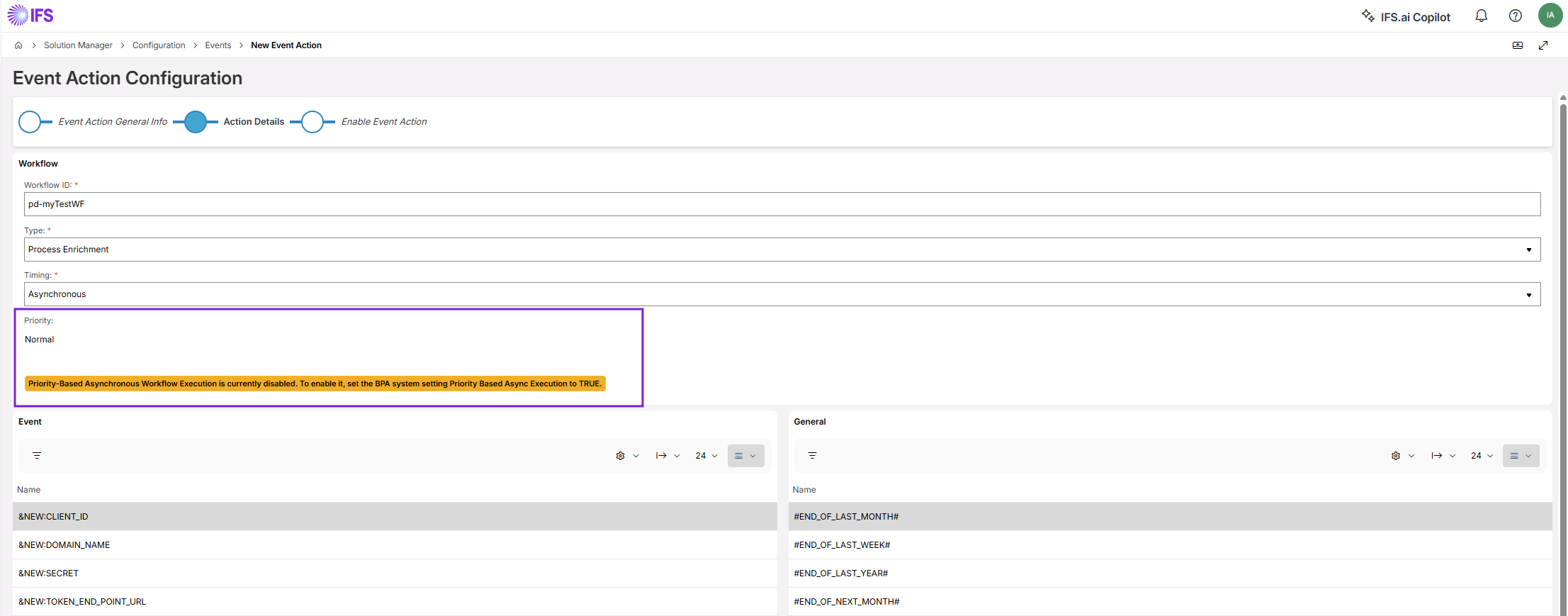Select #END_OF_LAST_MONTH# row
The width and height of the screenshot is (1568, 616).
coord(1170,517)
